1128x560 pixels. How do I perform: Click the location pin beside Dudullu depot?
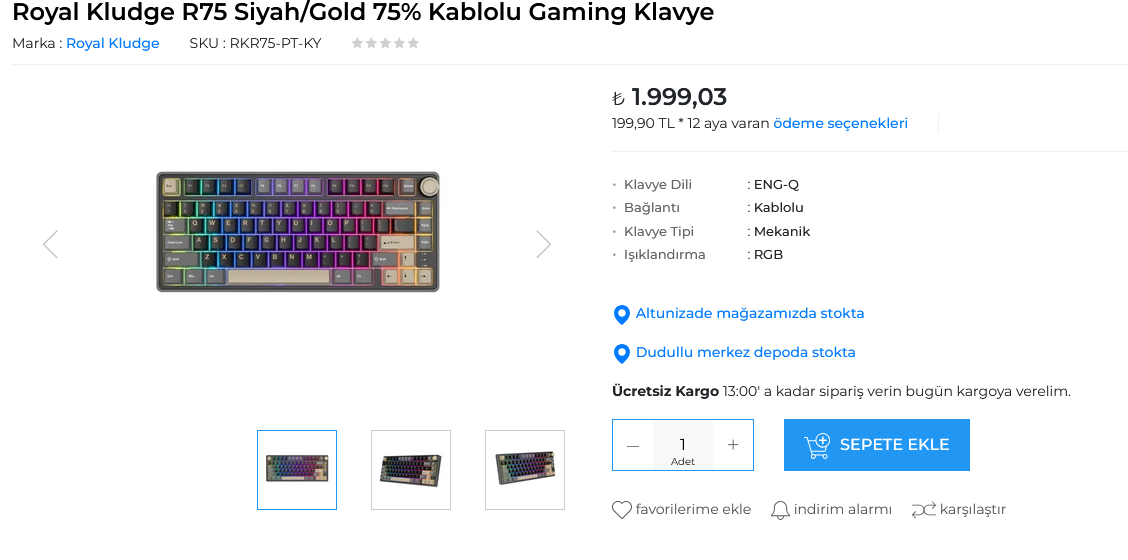622,353
